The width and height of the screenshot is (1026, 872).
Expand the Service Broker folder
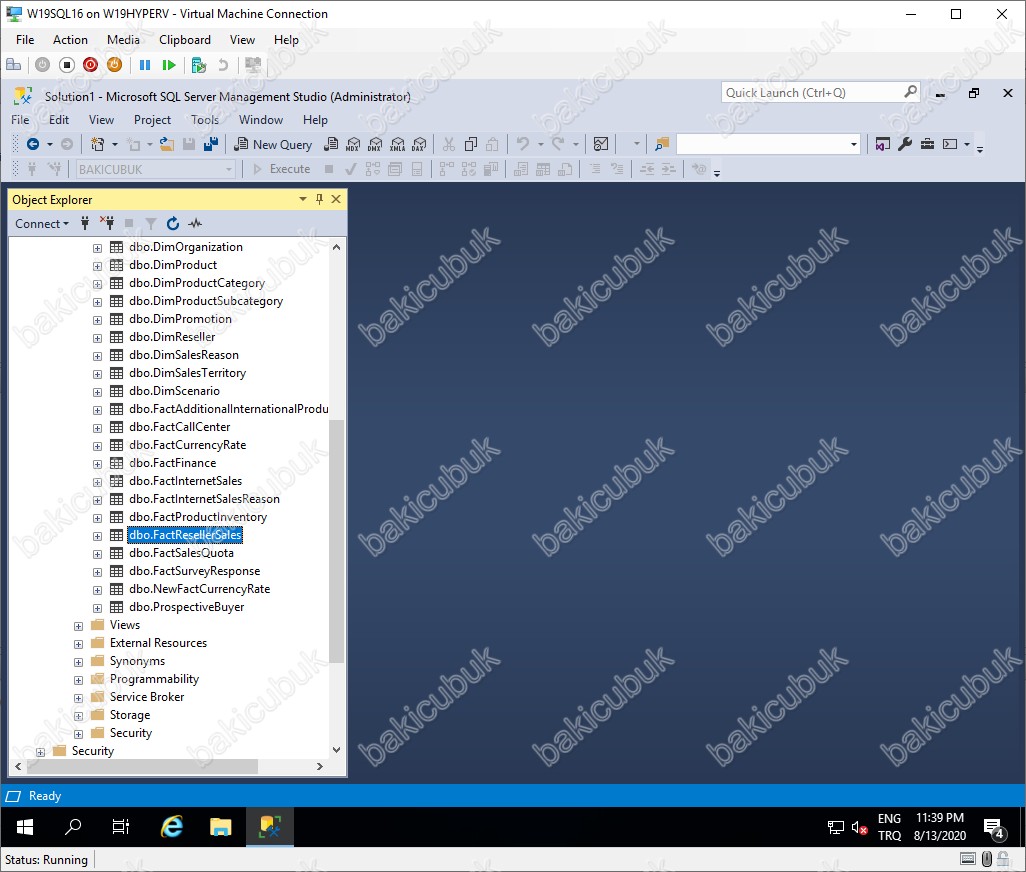[x=78, y=698]
